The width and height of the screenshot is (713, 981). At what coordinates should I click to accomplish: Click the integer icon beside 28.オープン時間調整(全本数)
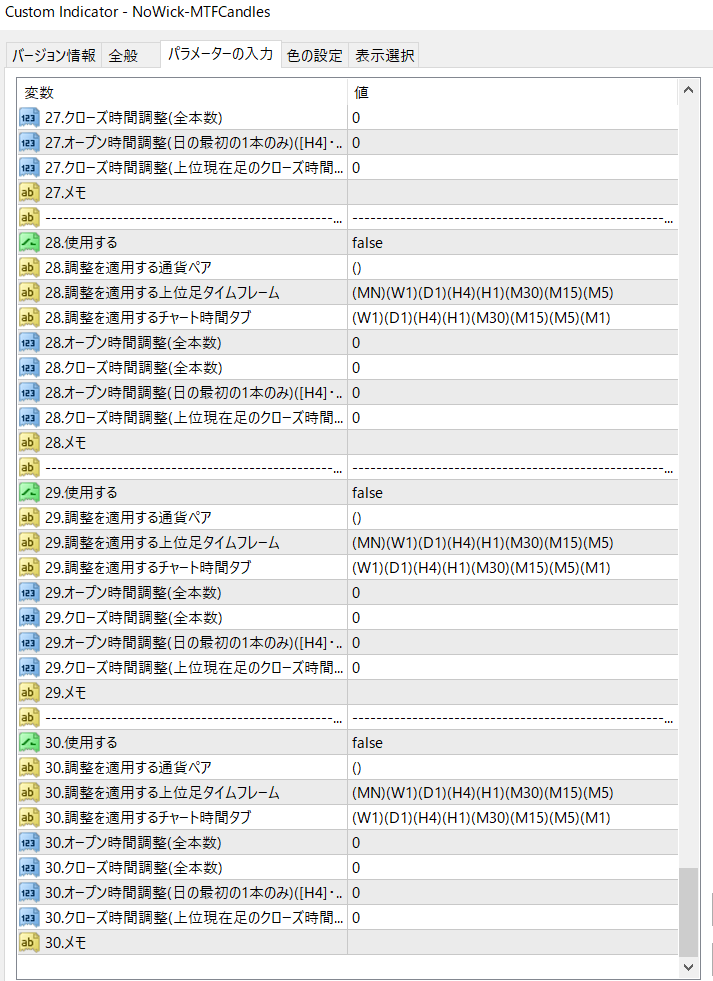29,342
